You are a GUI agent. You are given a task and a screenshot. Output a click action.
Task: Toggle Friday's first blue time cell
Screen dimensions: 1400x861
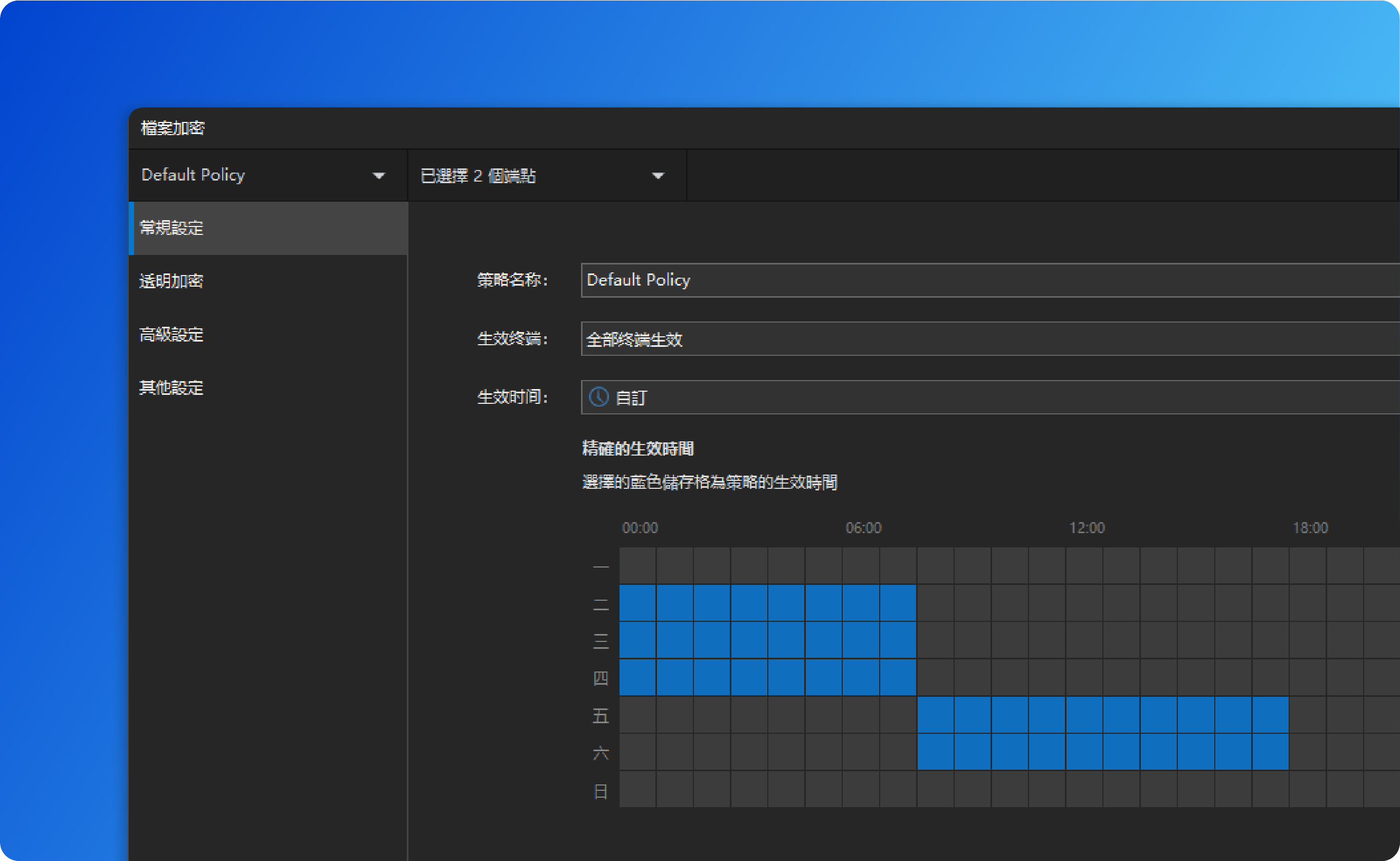[936, 715]
